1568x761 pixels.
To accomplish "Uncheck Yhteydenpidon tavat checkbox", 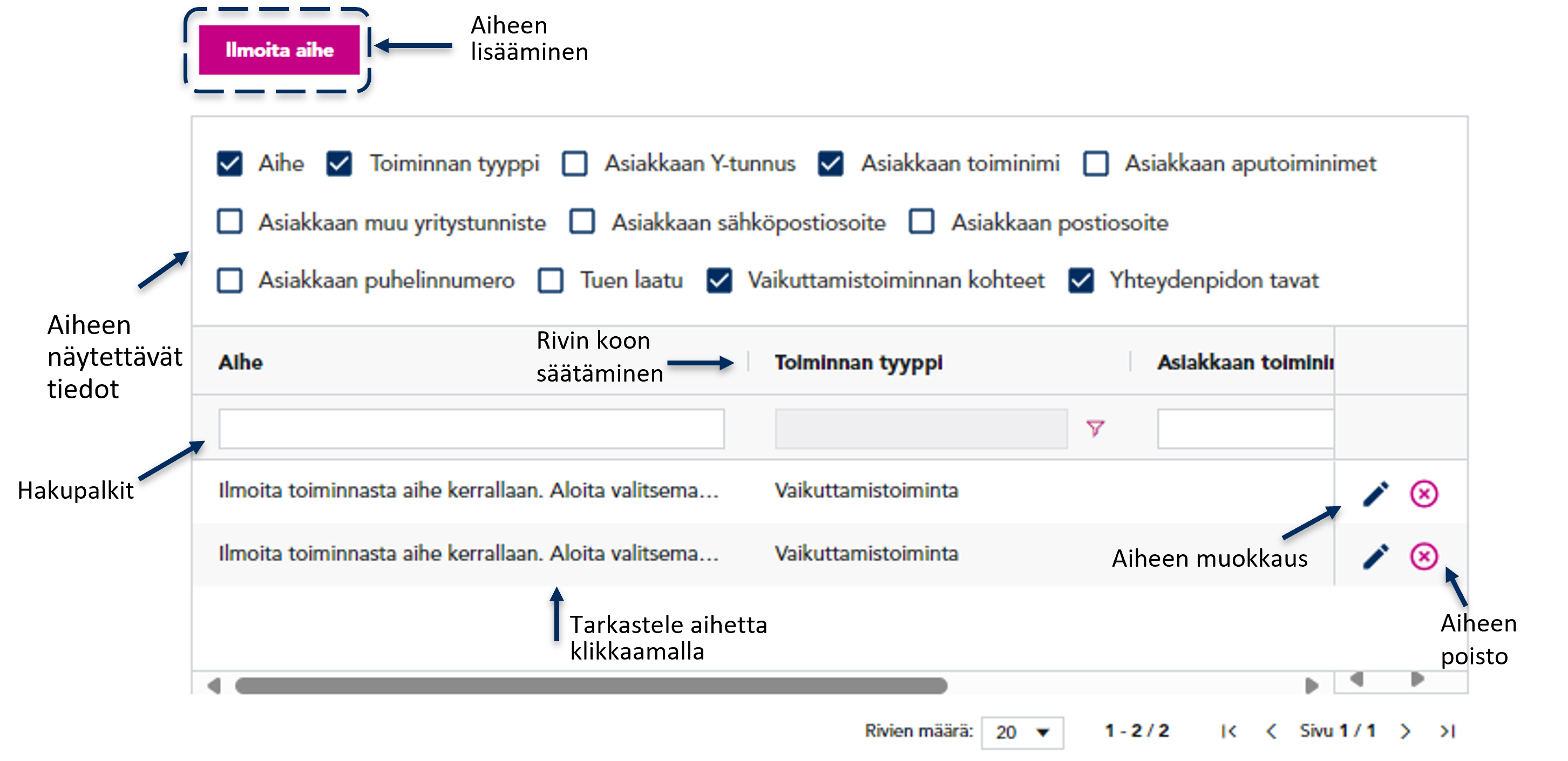I will (x=1081, y=281).
